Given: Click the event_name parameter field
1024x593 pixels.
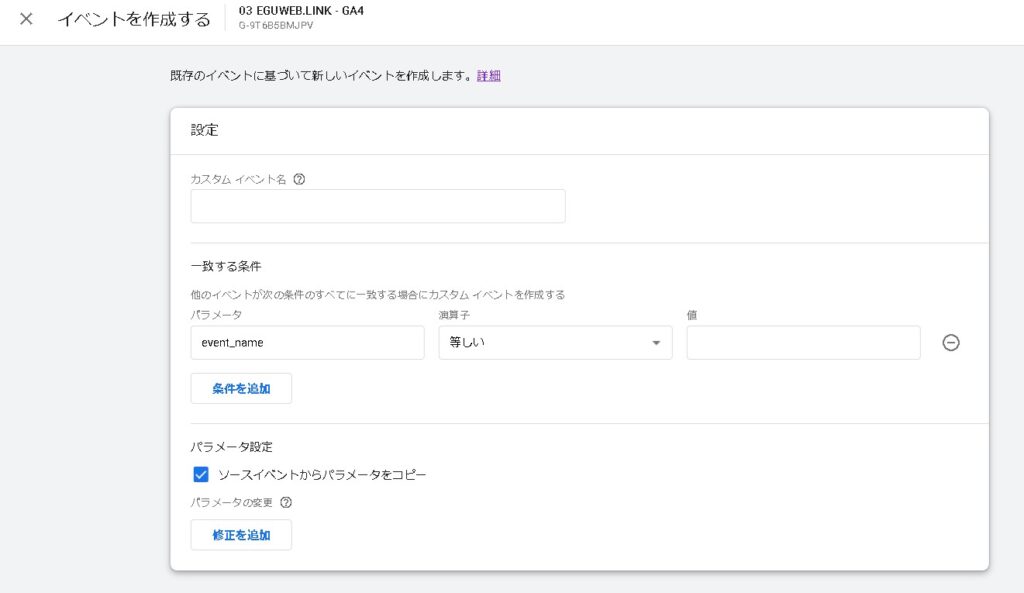Looking at the screenshot, I should pyautogui.click(x=307, y=343).
